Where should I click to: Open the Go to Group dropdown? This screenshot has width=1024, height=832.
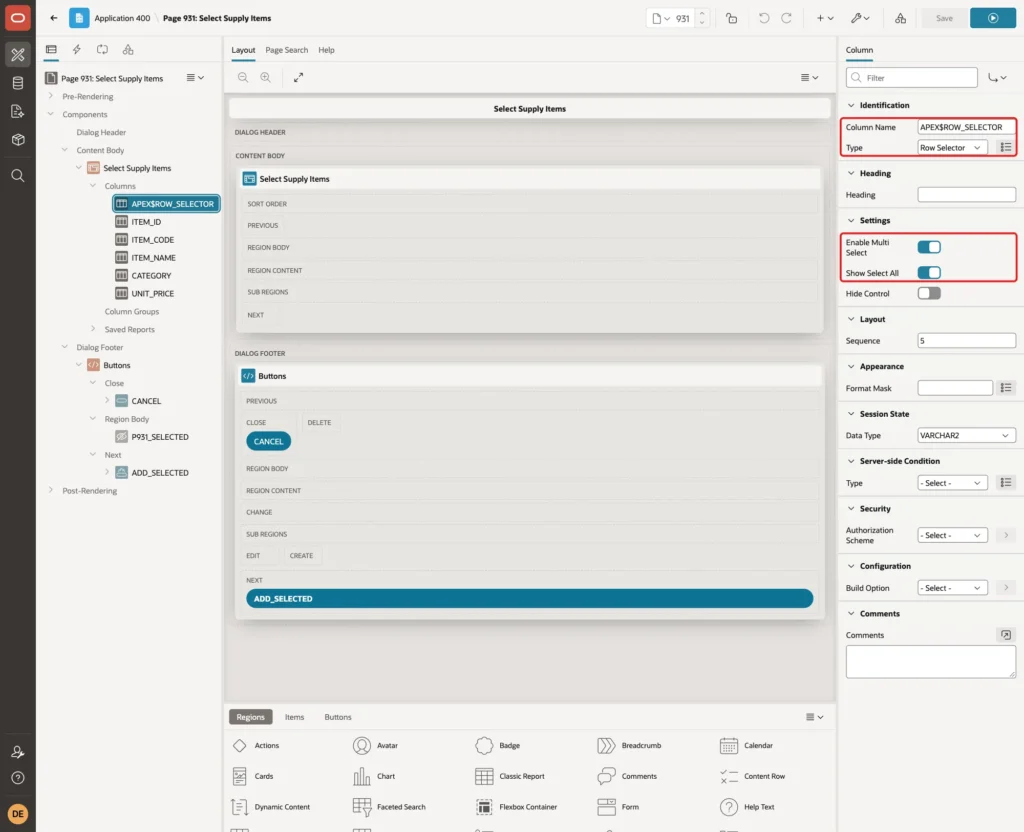point(997,78)
